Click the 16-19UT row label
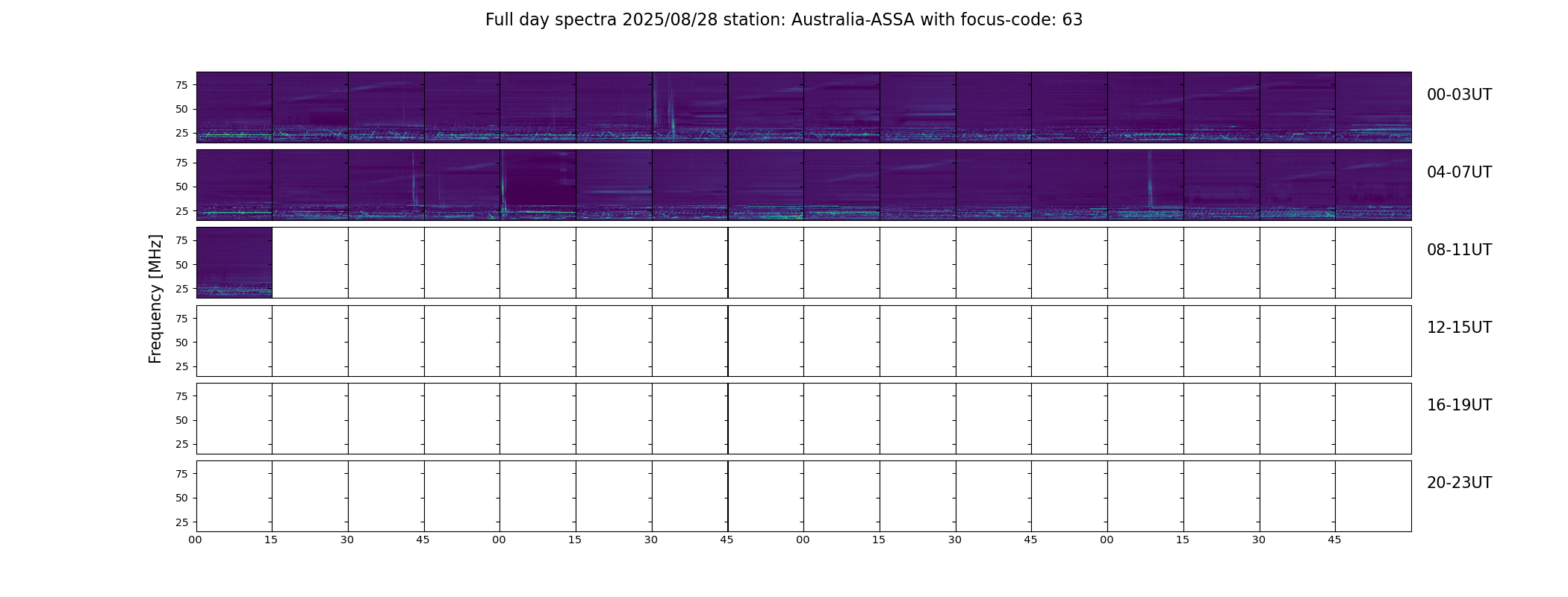This screenshot has height=597, width=1568. pyautogui.click(x=1459, y=405)
